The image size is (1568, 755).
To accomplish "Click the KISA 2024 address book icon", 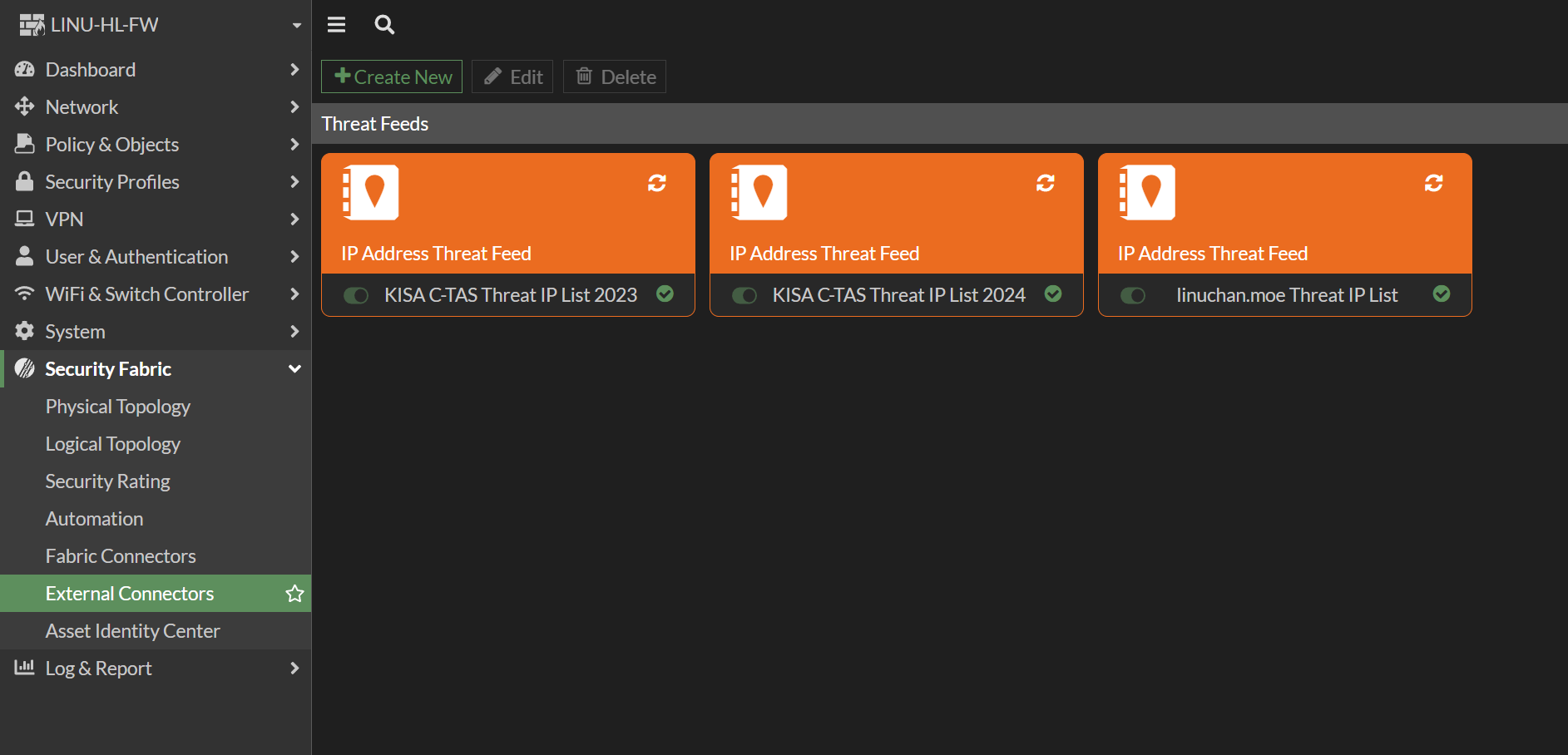I will [x=759, y=192].
